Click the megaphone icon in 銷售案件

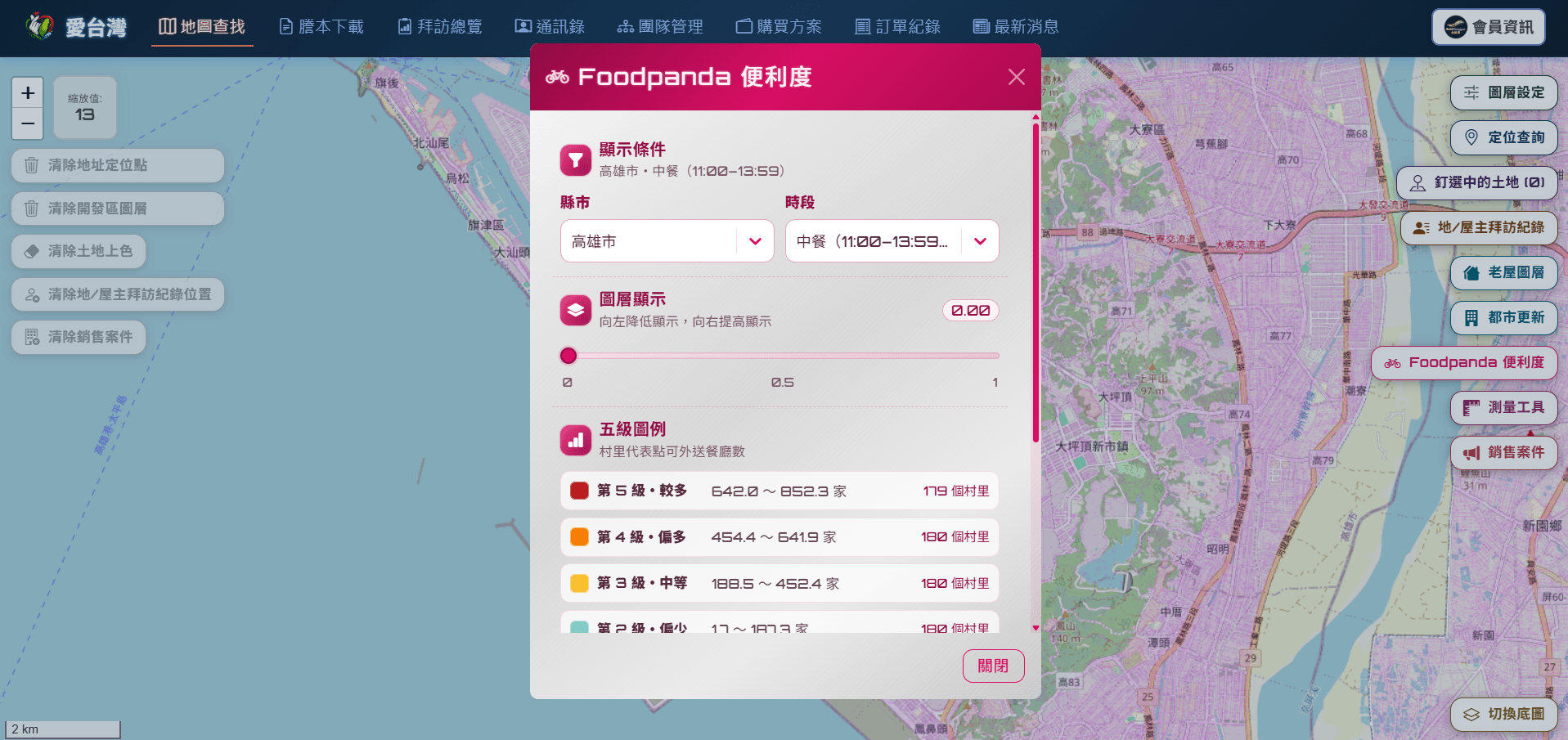click(1471, 452)
